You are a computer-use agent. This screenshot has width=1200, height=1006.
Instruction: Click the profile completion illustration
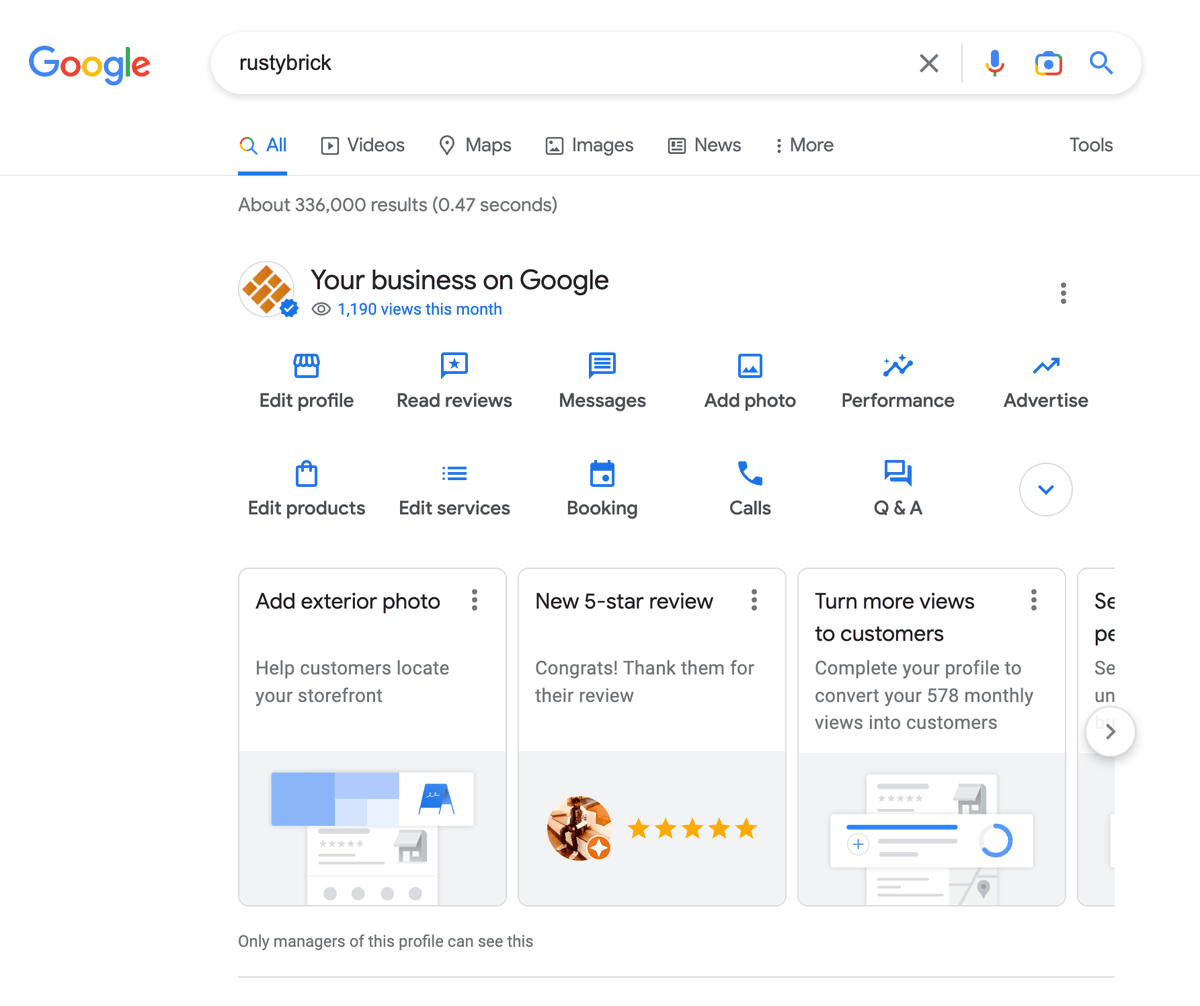[931, 837]
